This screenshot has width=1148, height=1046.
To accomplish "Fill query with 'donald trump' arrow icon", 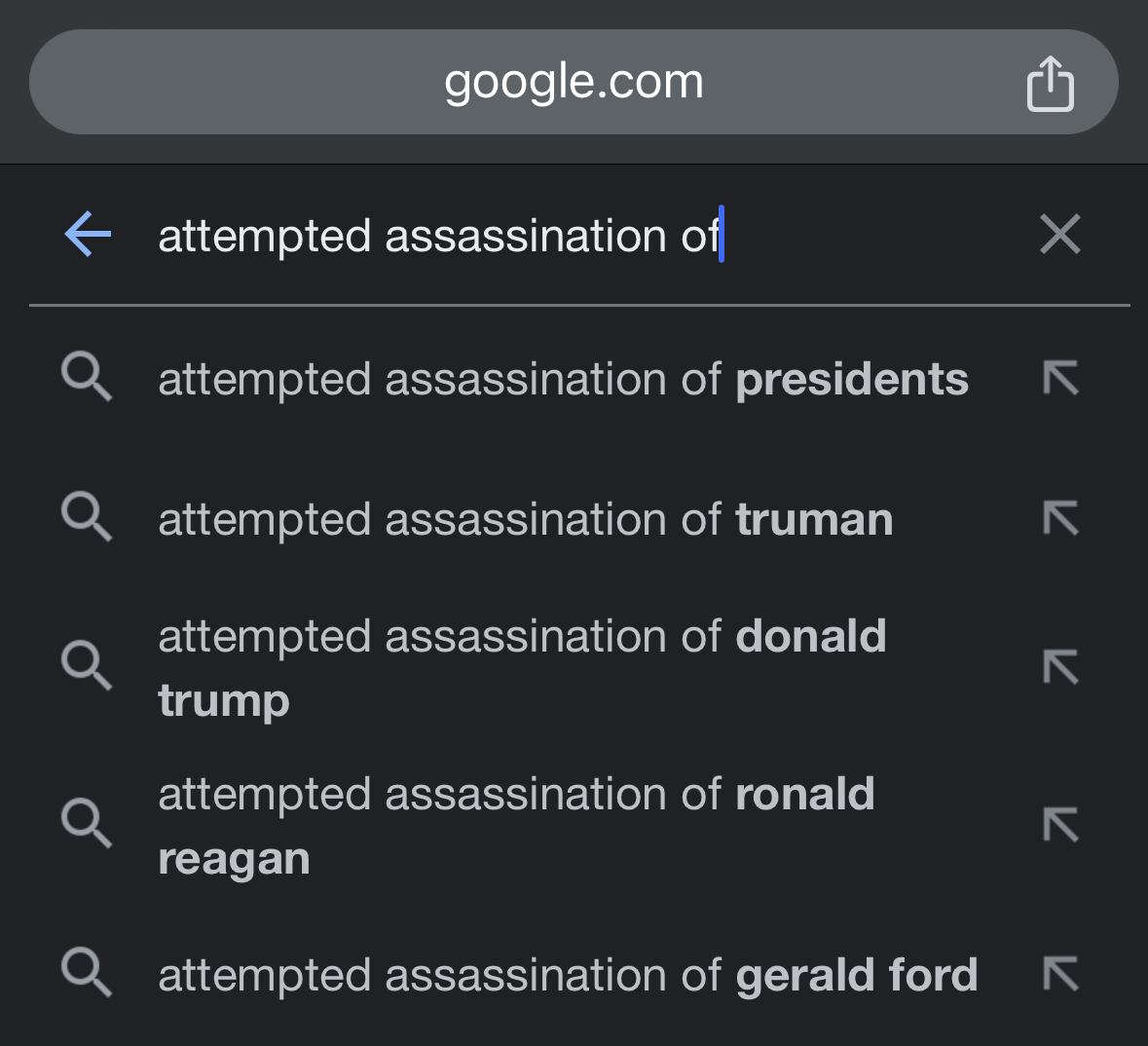I will (1060, 666).
